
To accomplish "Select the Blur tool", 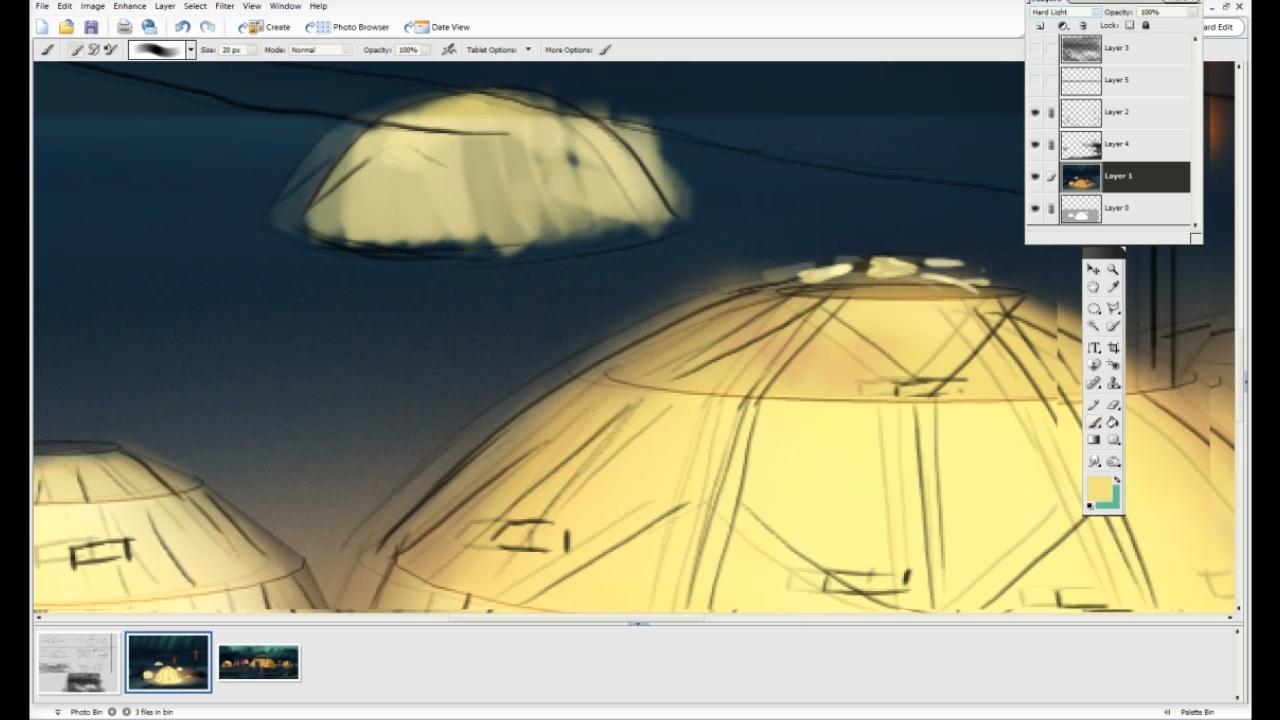I will pyautogui.click(x=1093, y=461).
